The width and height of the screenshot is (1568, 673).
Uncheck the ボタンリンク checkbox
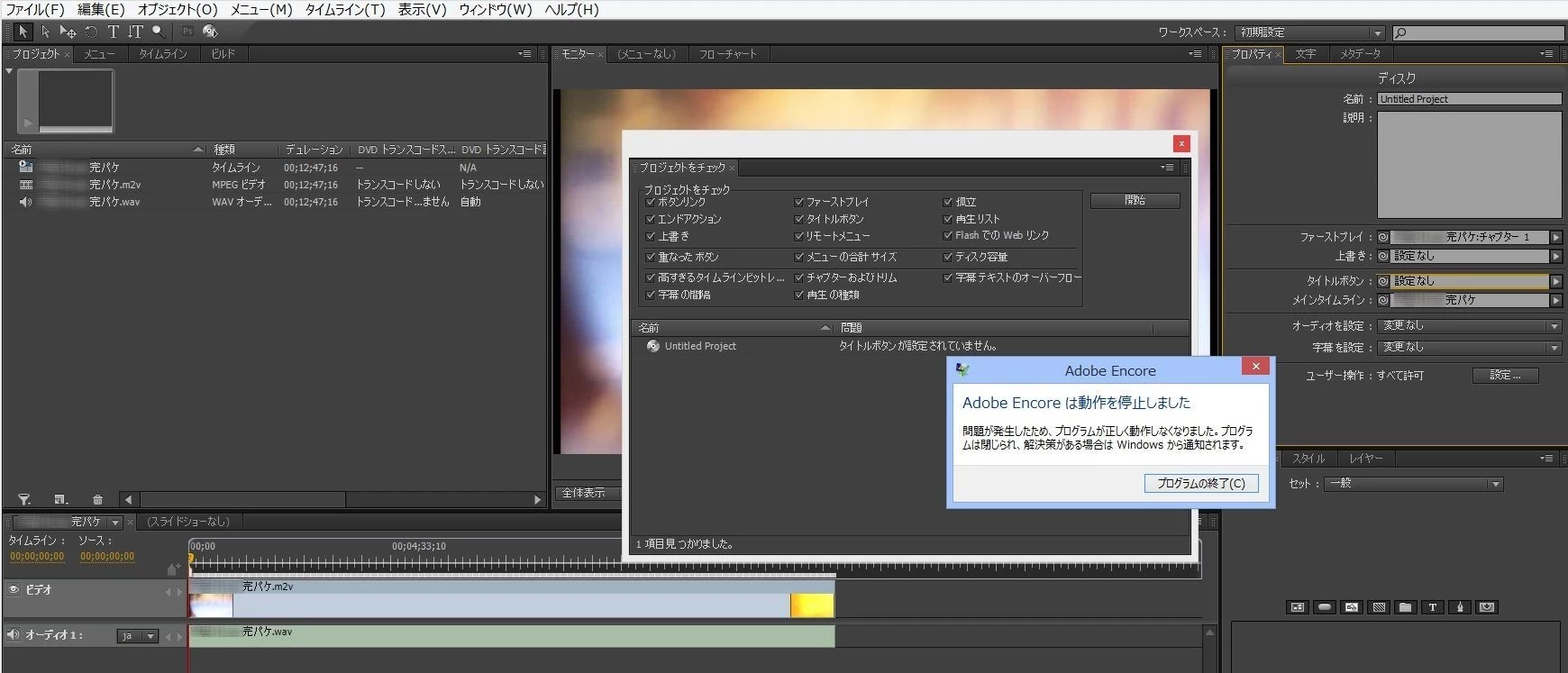click(x=650, y=202)
